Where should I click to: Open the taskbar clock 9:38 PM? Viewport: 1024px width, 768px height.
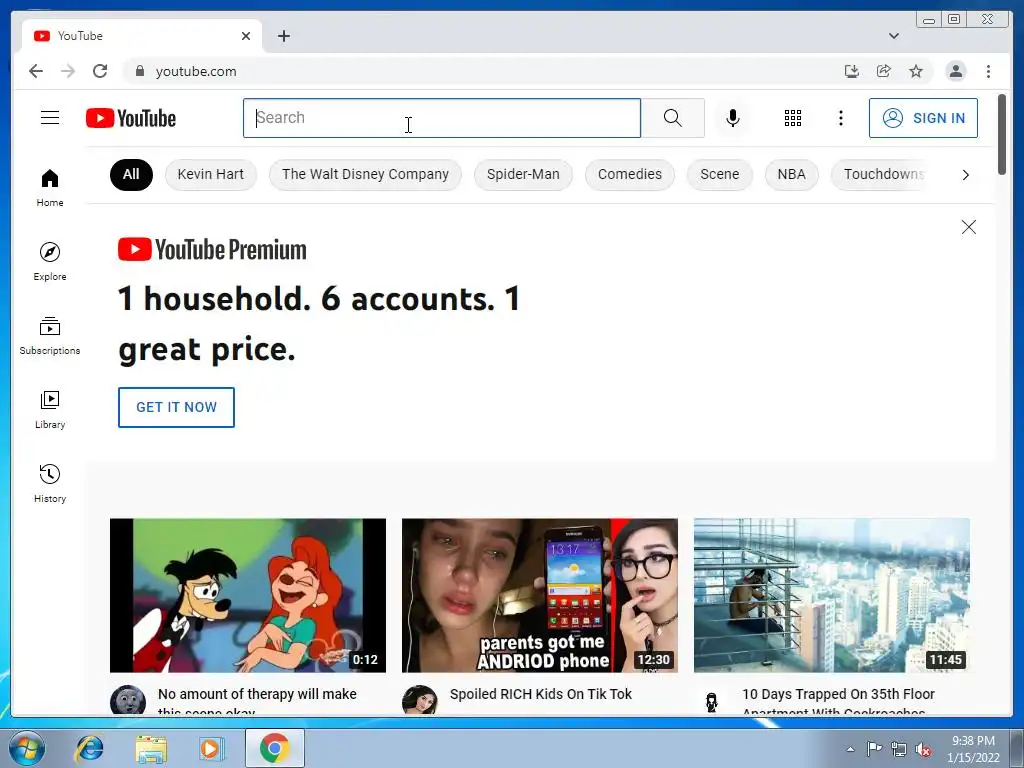click(973, 749)
